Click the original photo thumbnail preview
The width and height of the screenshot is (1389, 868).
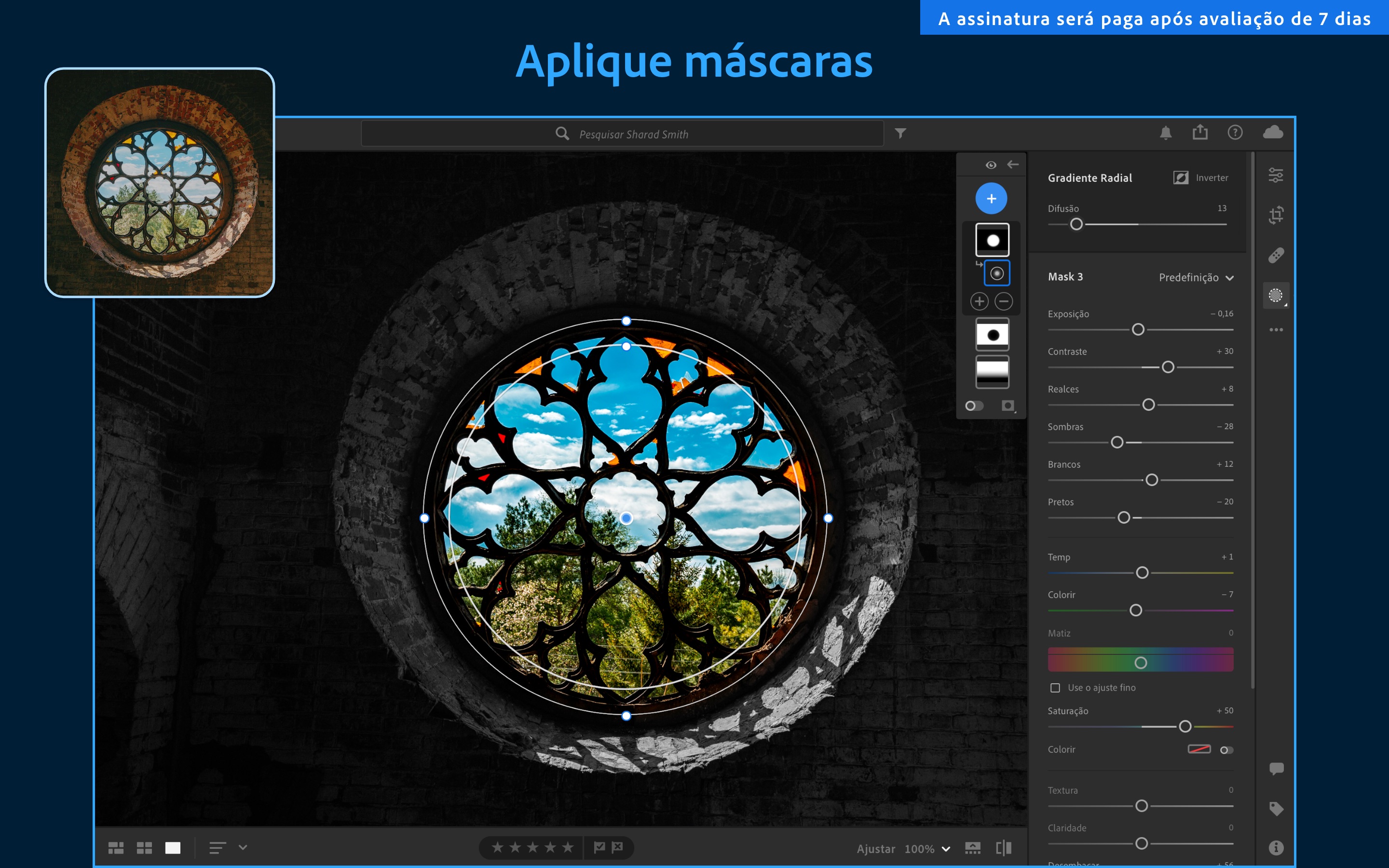[160, 183]
